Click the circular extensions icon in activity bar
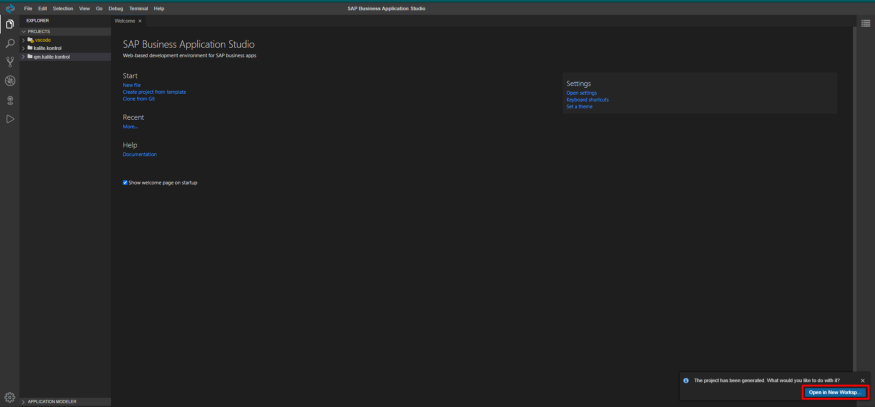 (x=9, y=81)
